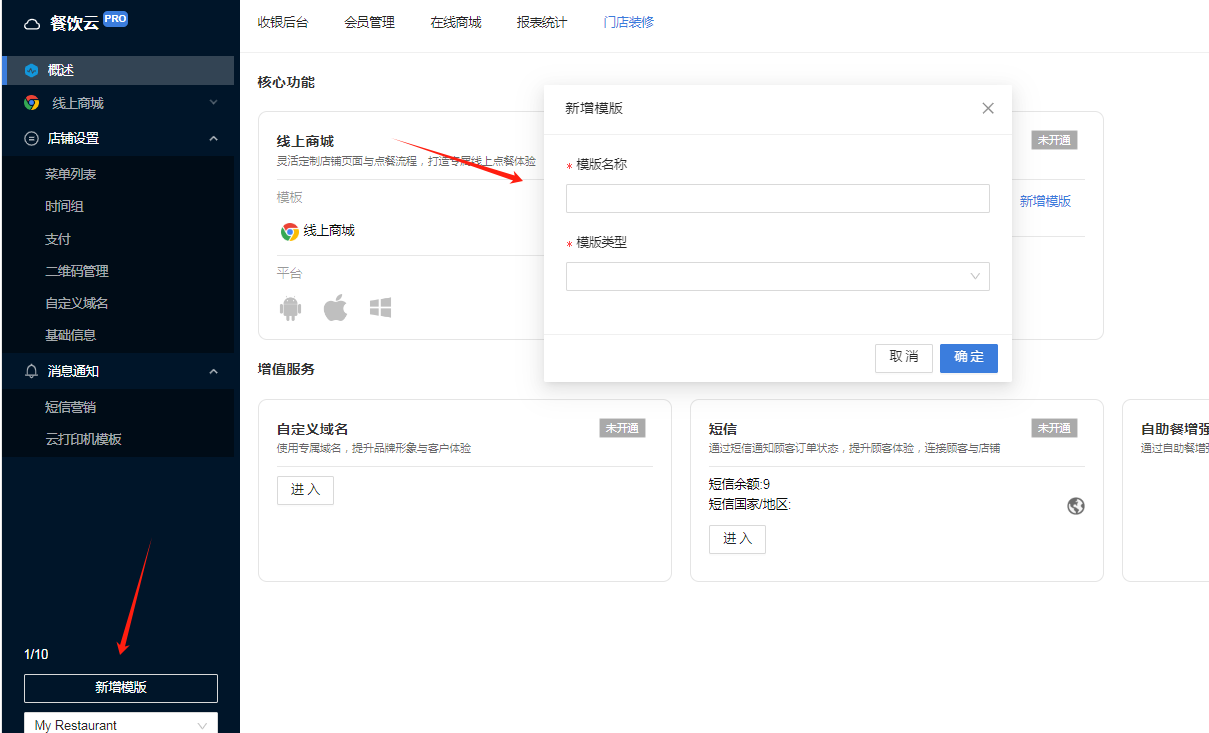The image size is (1209, 733).
Task: Click 取消 in the dialog
Action: [x=904, y=358]
